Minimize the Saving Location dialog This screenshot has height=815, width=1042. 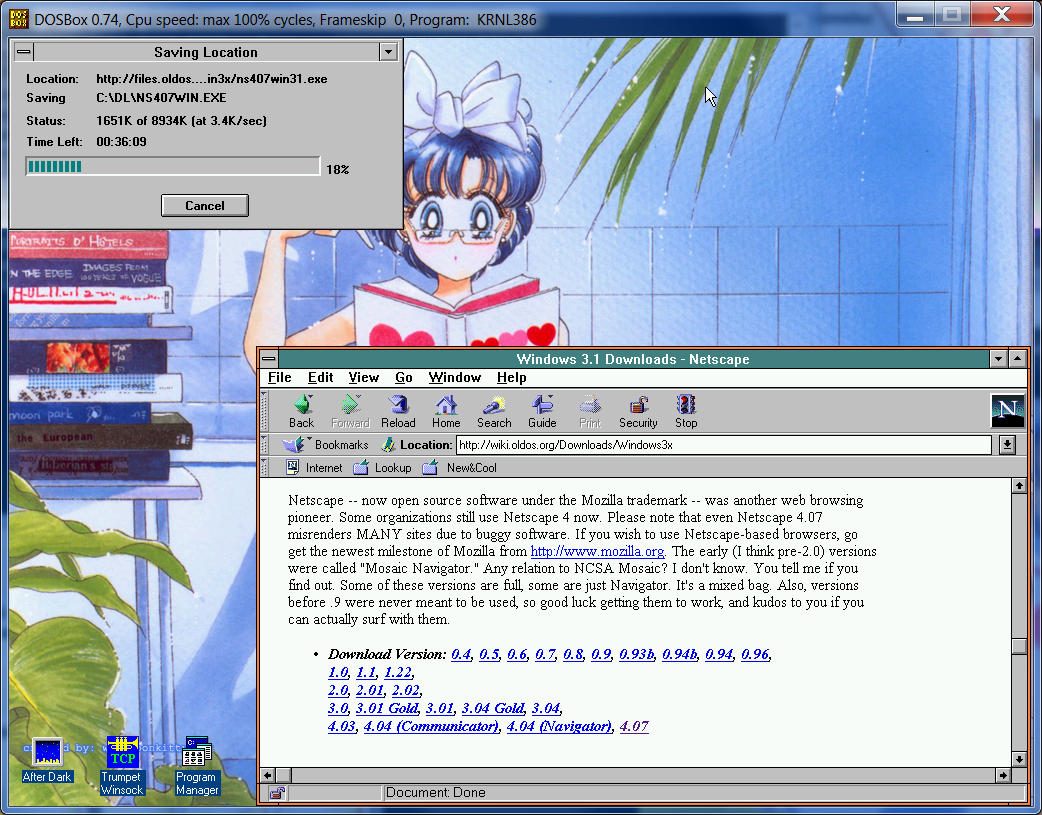[x=388, y=52]
